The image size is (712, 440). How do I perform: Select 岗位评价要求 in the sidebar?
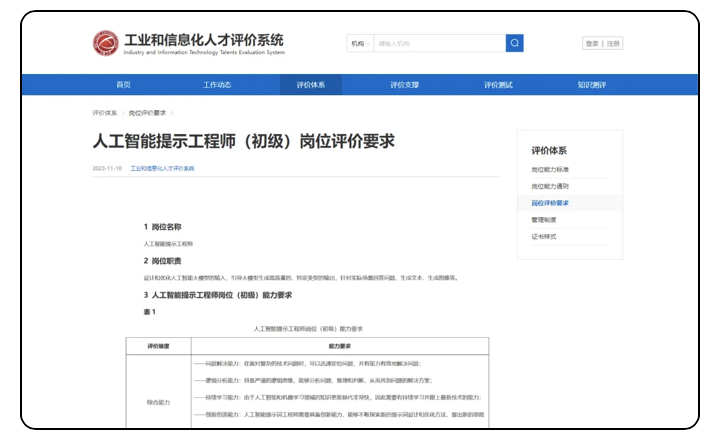[550, 203]
